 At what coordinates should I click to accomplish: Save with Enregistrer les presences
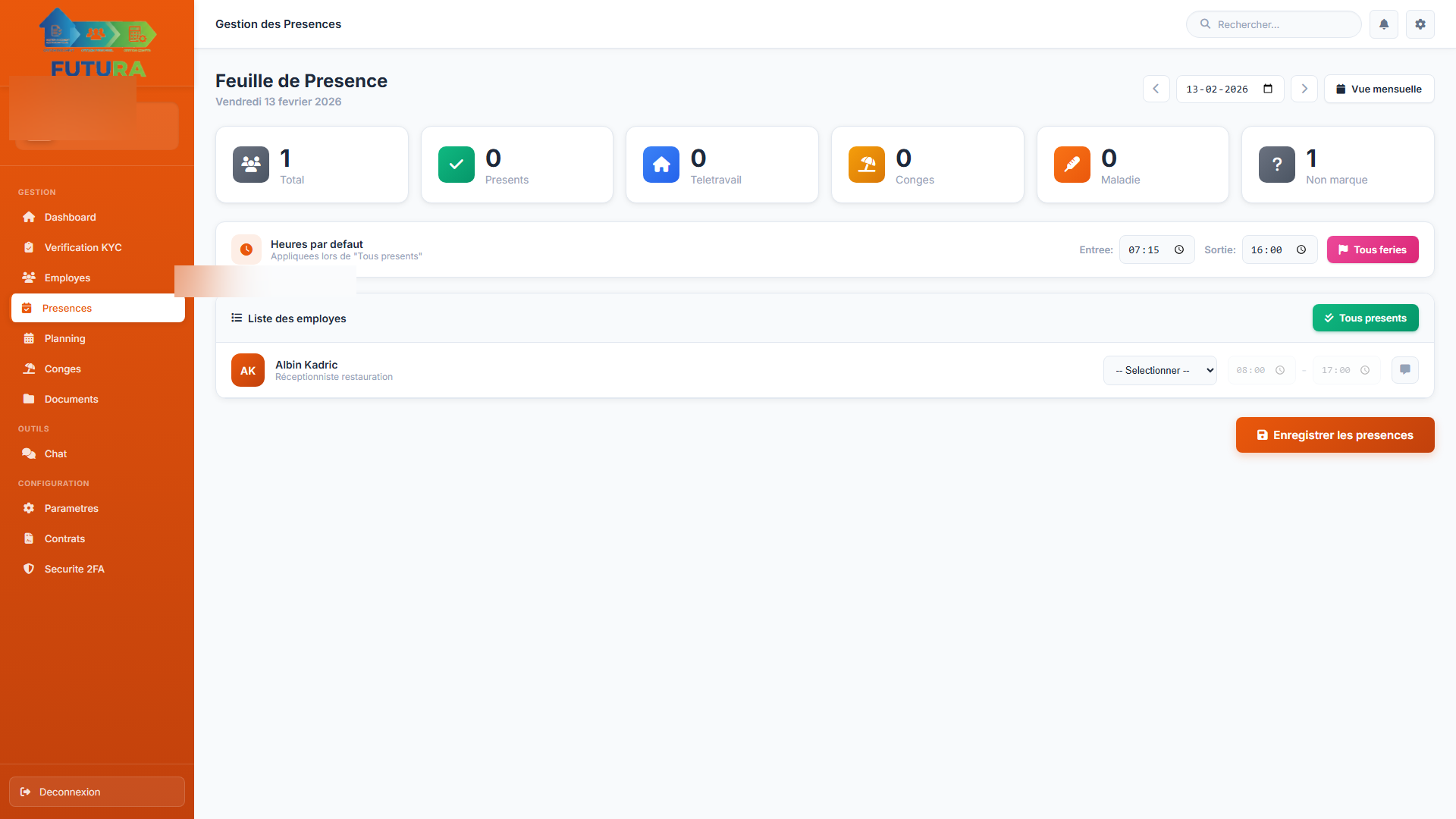(1335, 435)
